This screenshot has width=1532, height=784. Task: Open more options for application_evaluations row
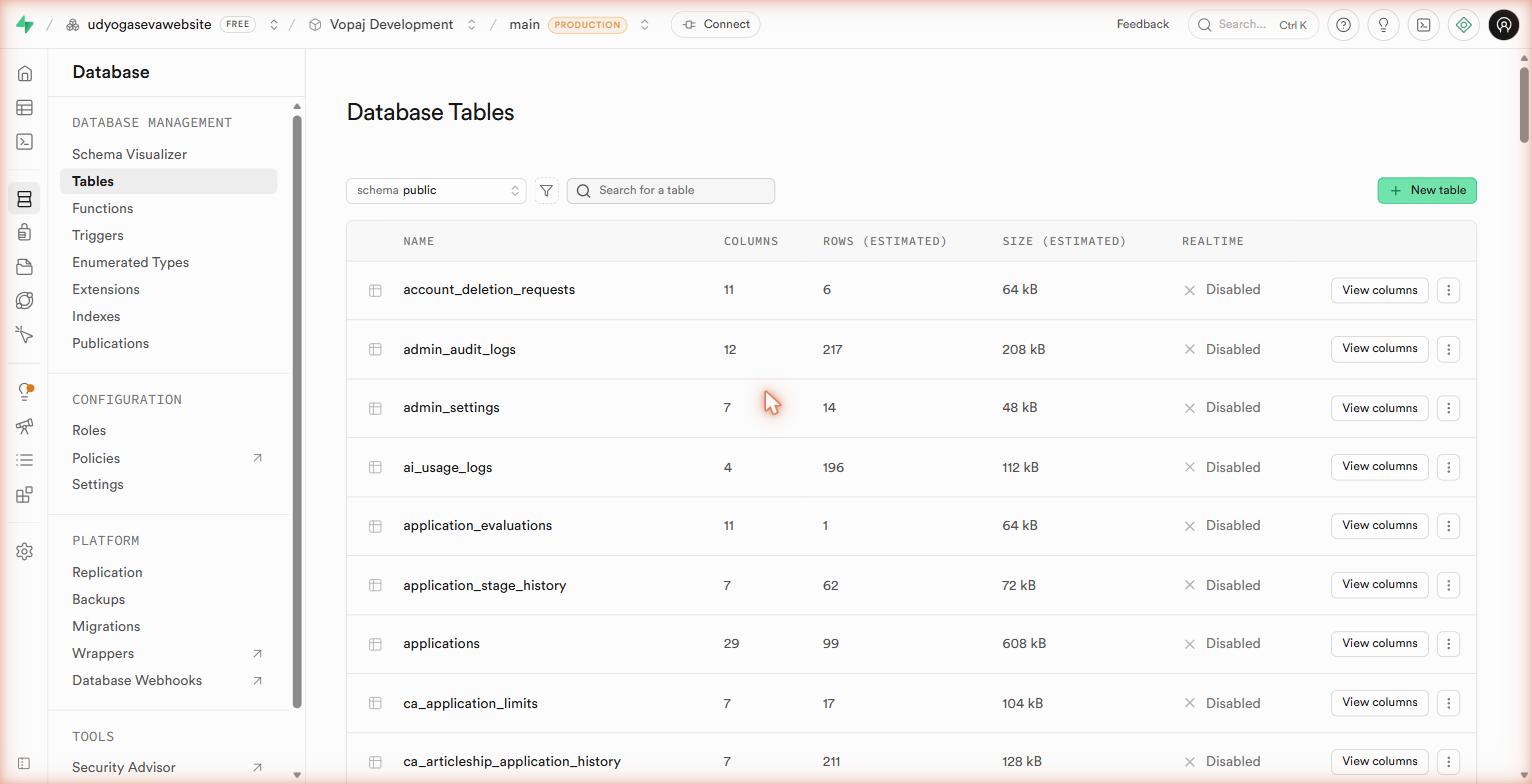pos(1448,526)
